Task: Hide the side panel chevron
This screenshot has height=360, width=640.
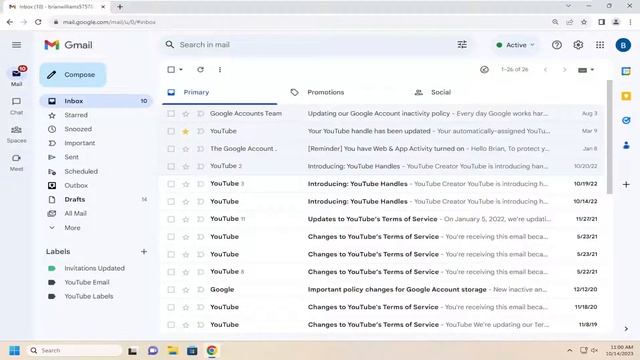Action: [626, 329]
